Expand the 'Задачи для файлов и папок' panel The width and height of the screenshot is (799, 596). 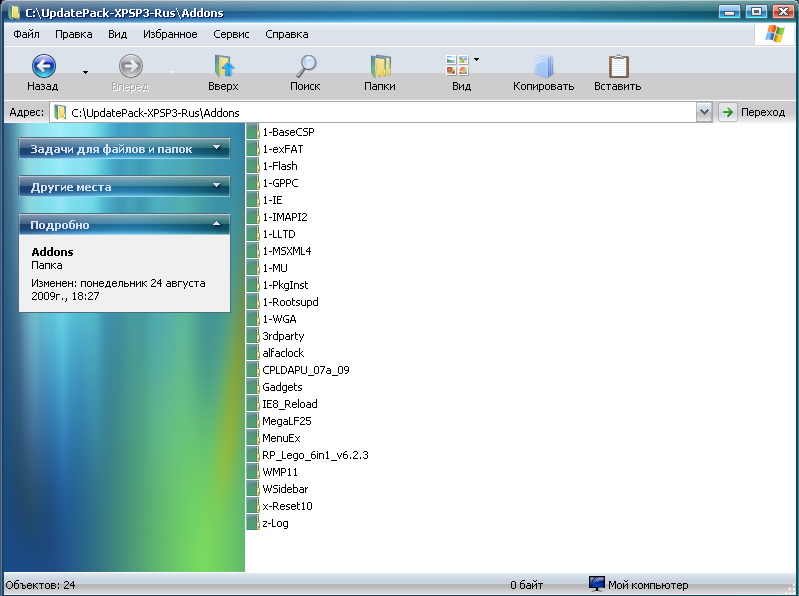[216, 149]
